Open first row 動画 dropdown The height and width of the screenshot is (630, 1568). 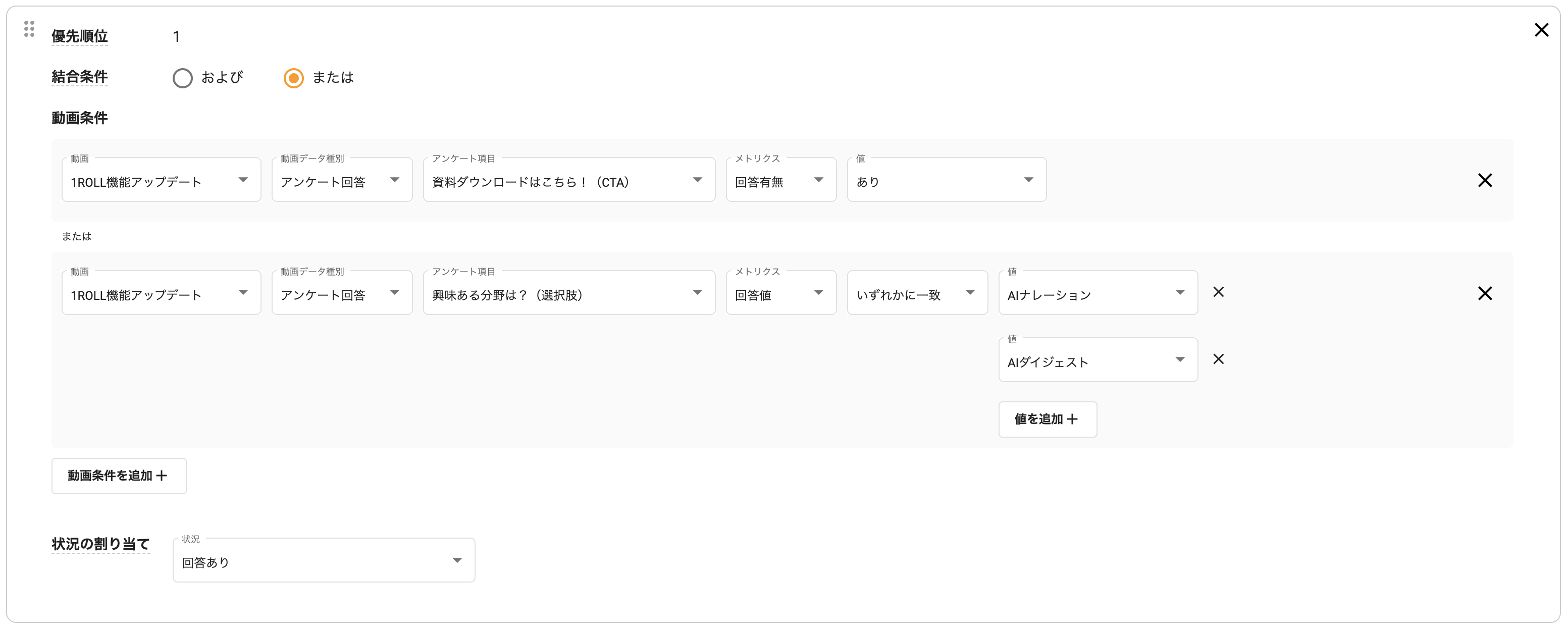click(162, 181)
